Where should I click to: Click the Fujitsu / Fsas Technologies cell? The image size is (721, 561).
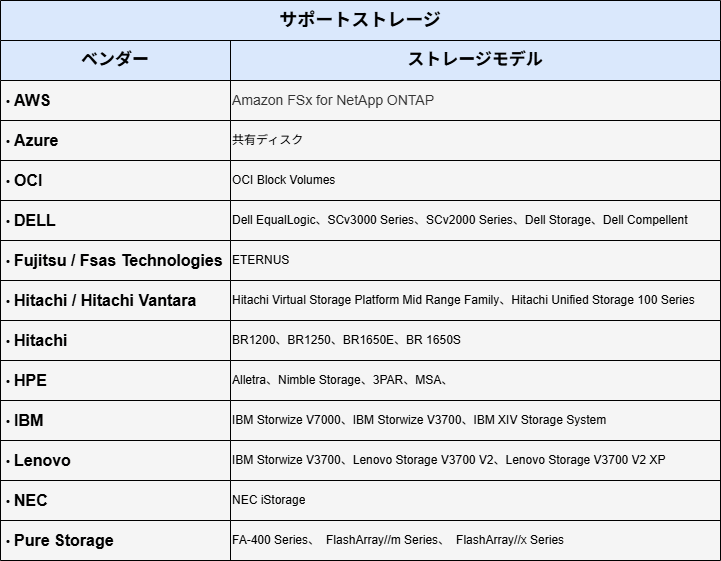pyautogui.click(x=118, y=260)
